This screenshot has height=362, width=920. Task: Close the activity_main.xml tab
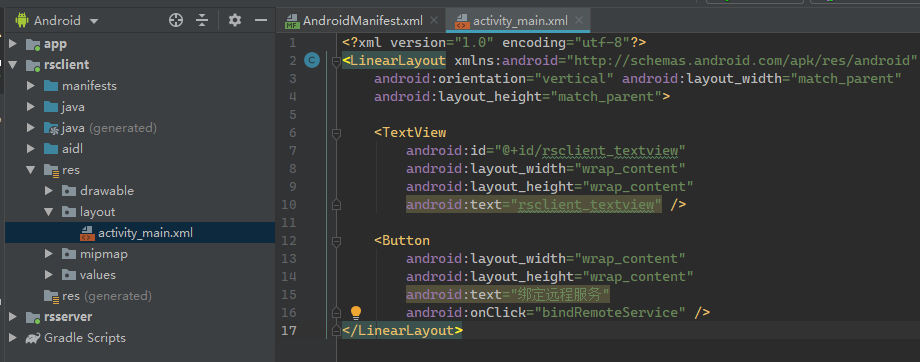pos(579,20)
